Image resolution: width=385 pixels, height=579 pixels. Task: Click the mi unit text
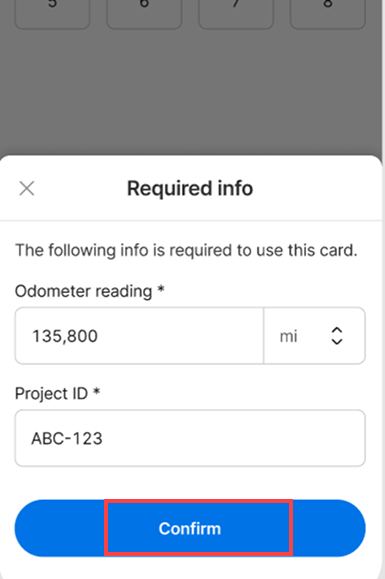288,336
